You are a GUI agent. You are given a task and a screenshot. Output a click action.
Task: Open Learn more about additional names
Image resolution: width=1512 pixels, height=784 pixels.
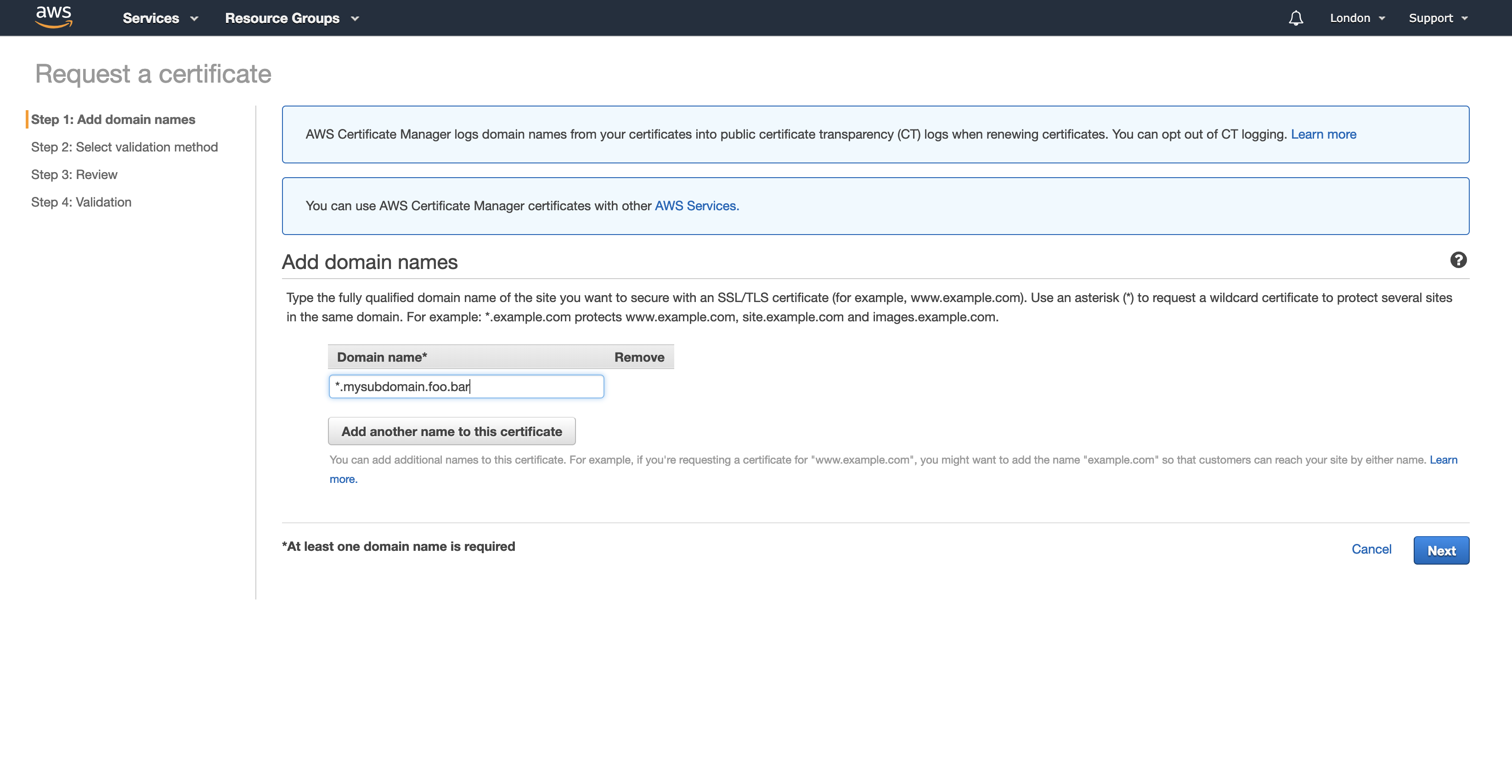(1443, 460)
